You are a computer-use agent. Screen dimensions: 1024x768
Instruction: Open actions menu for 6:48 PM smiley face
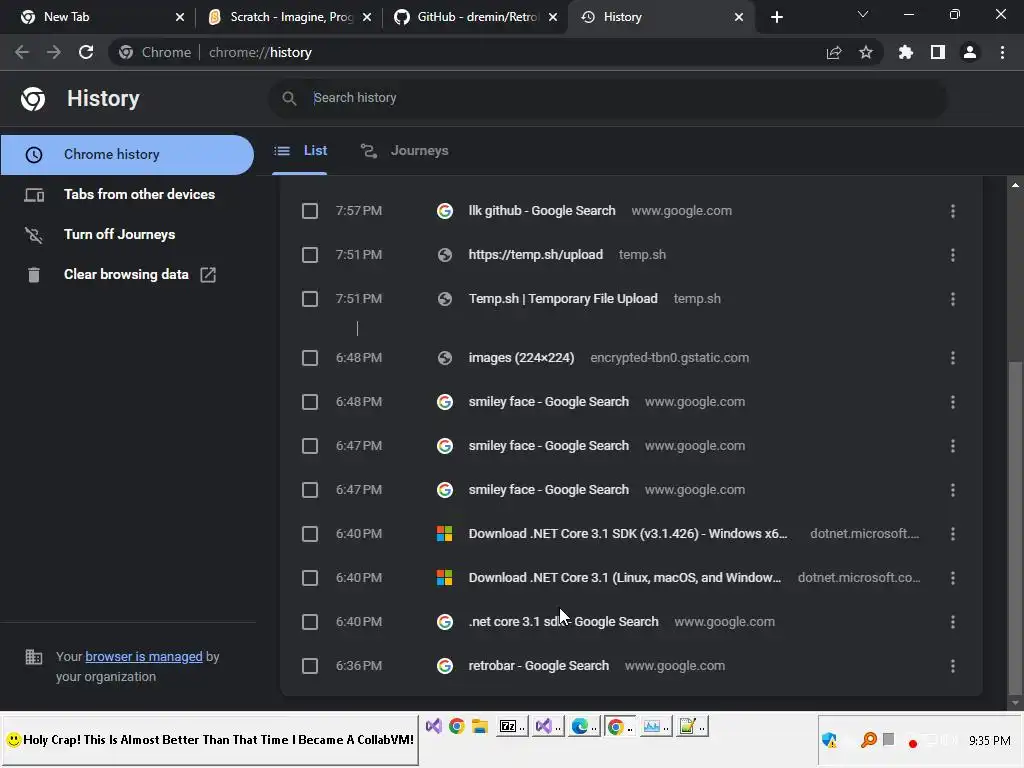(x=953, y=402)
